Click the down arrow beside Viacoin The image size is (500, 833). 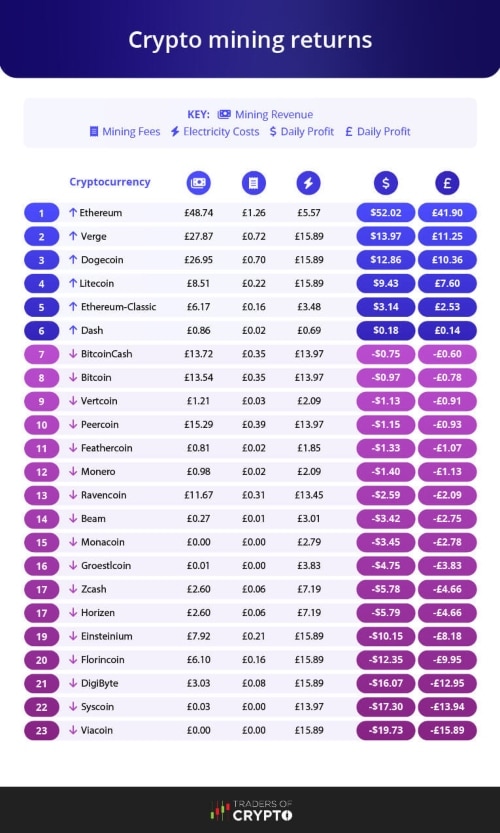[73, 730]
